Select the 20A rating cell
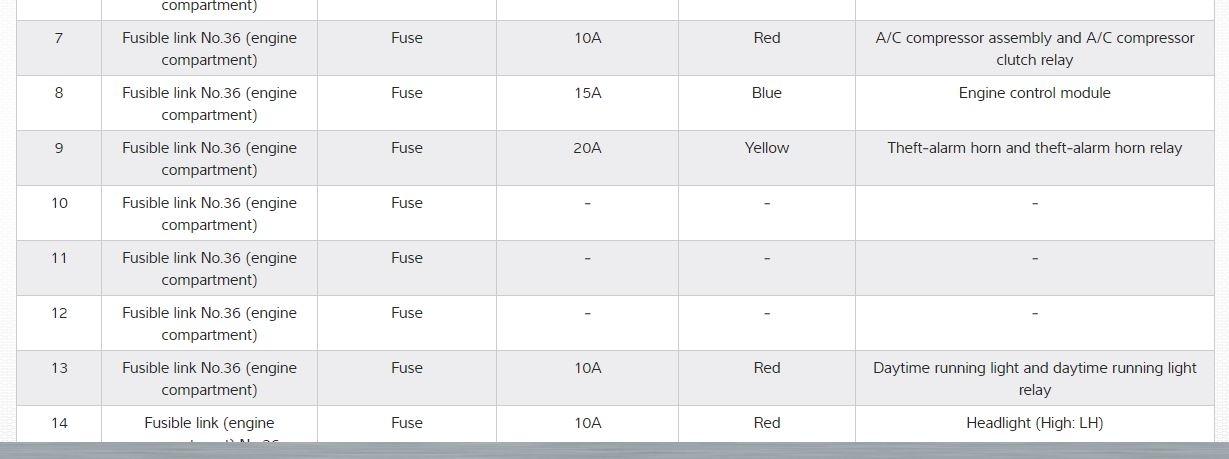 587,148
